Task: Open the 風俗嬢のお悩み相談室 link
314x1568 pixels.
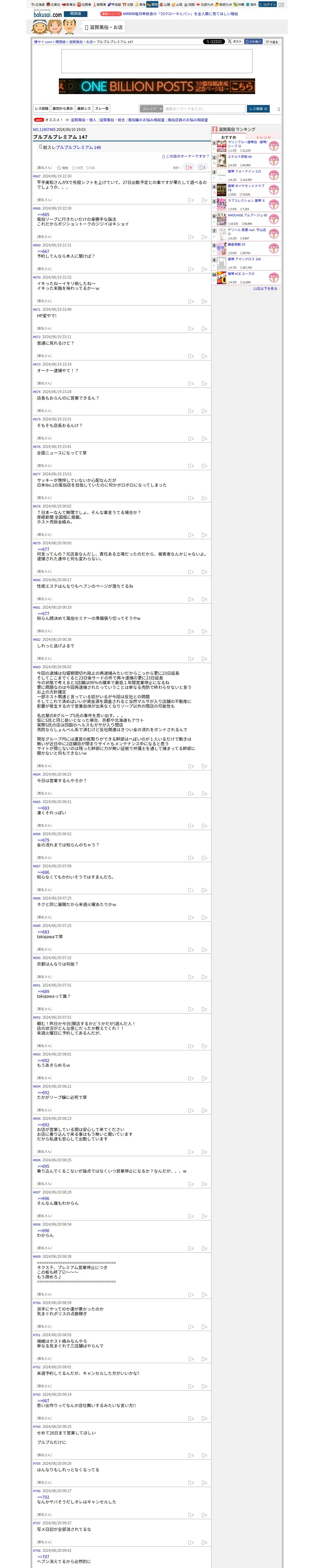Action: pyautogui.click(x=146, y=120)
